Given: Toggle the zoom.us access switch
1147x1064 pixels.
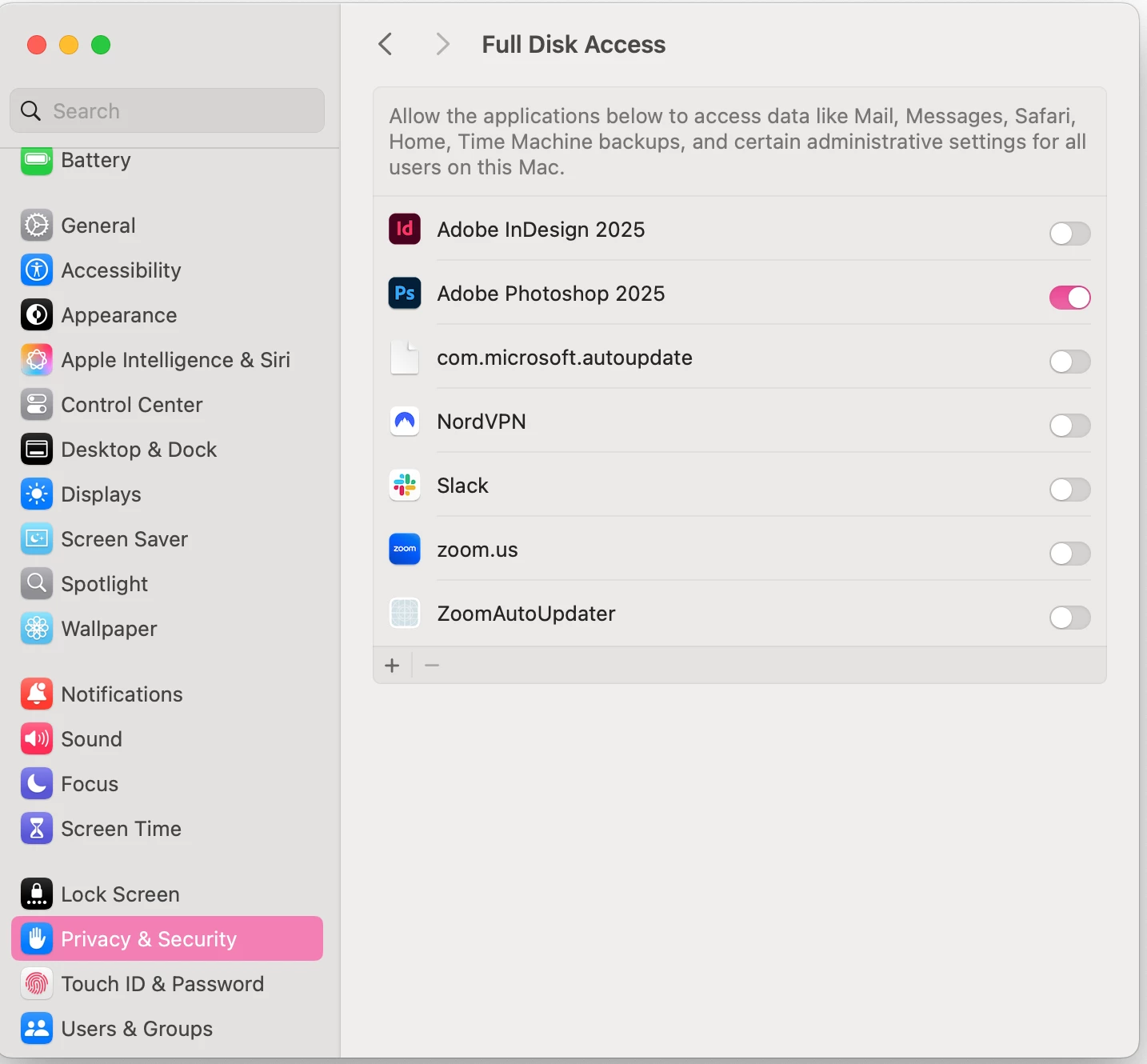Looking at the screenshot, I should (1070, 554).
